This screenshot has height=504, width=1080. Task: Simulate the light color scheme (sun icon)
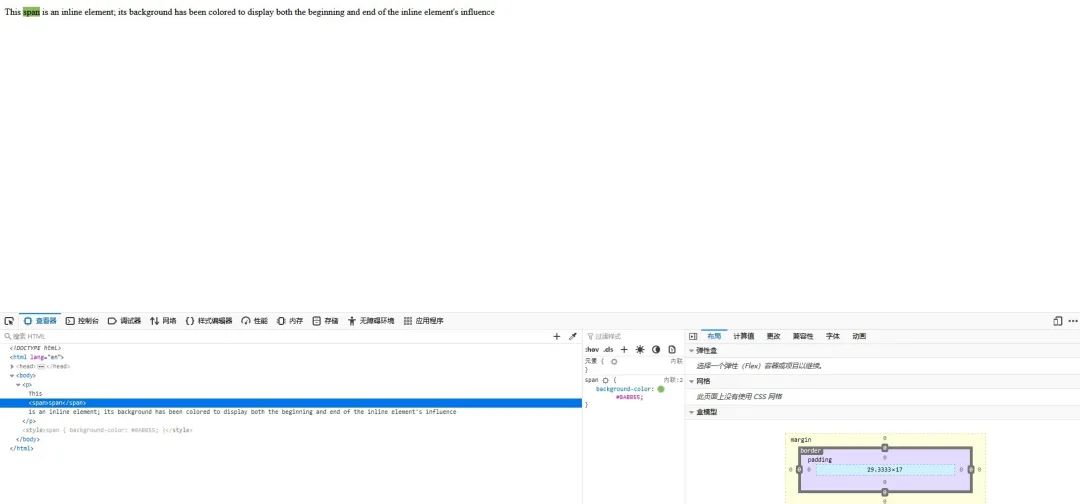pyautogui.click(x=640, y=350)
